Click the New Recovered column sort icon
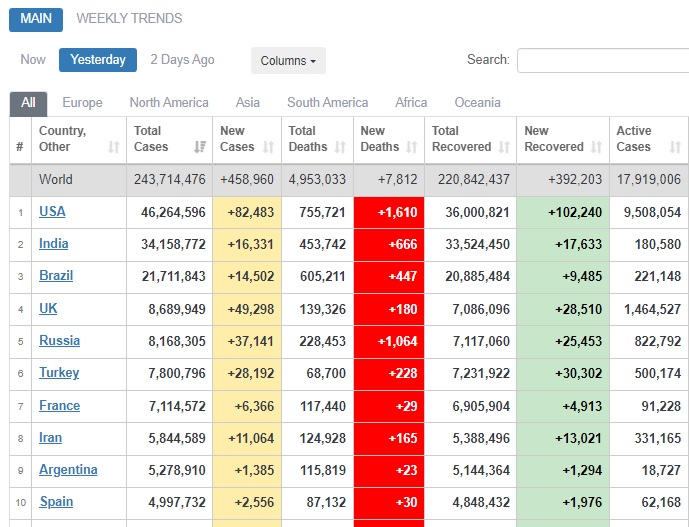Viewport: 689px width, 527px height. click(x=596, y=147)
